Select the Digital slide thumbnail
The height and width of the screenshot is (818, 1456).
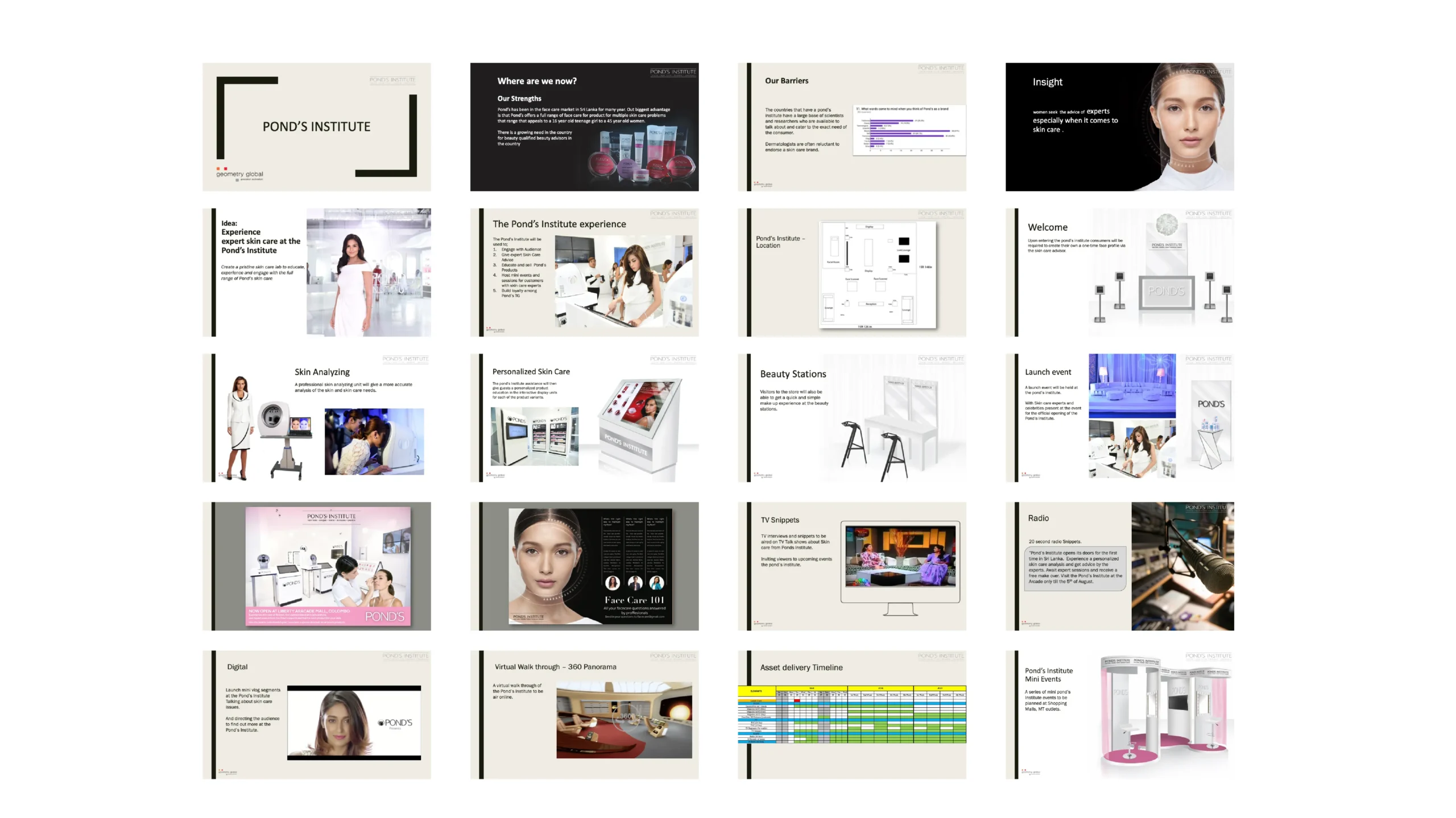point(316,715)
